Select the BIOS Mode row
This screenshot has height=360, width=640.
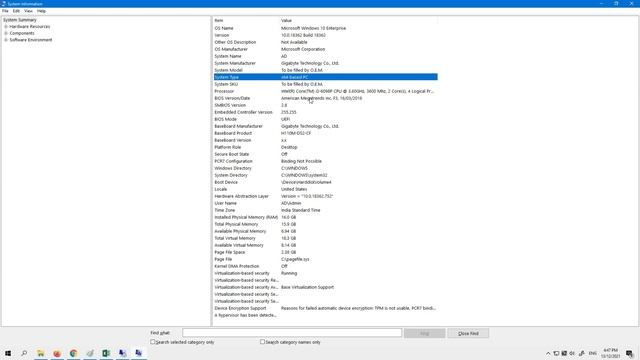[325, 119]
